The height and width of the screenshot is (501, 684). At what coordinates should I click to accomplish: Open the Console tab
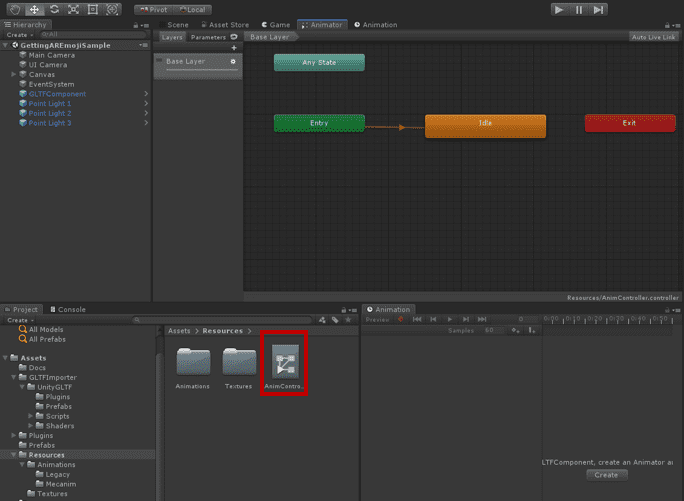point(69,310)
